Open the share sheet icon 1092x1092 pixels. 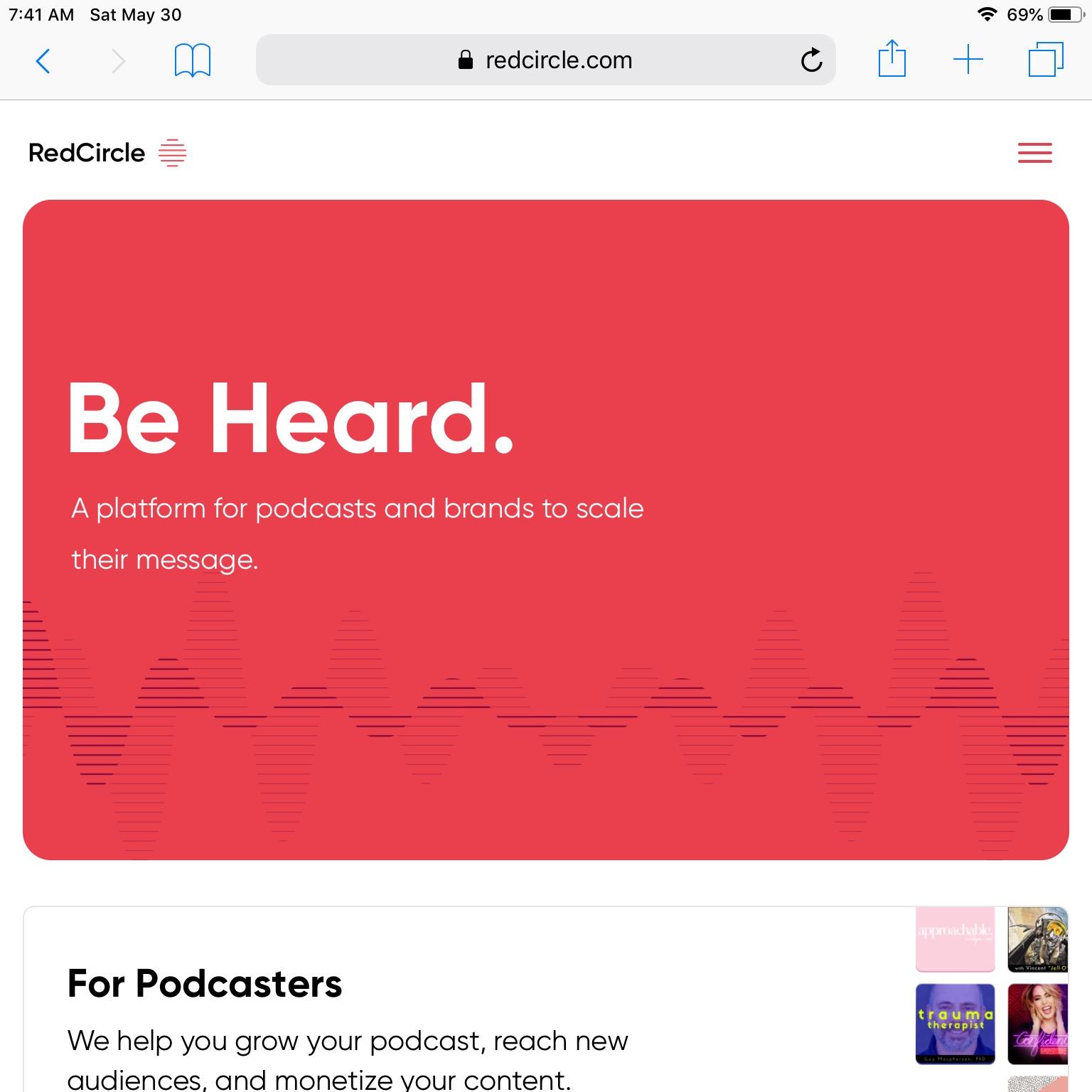click(x=892, y=58)
